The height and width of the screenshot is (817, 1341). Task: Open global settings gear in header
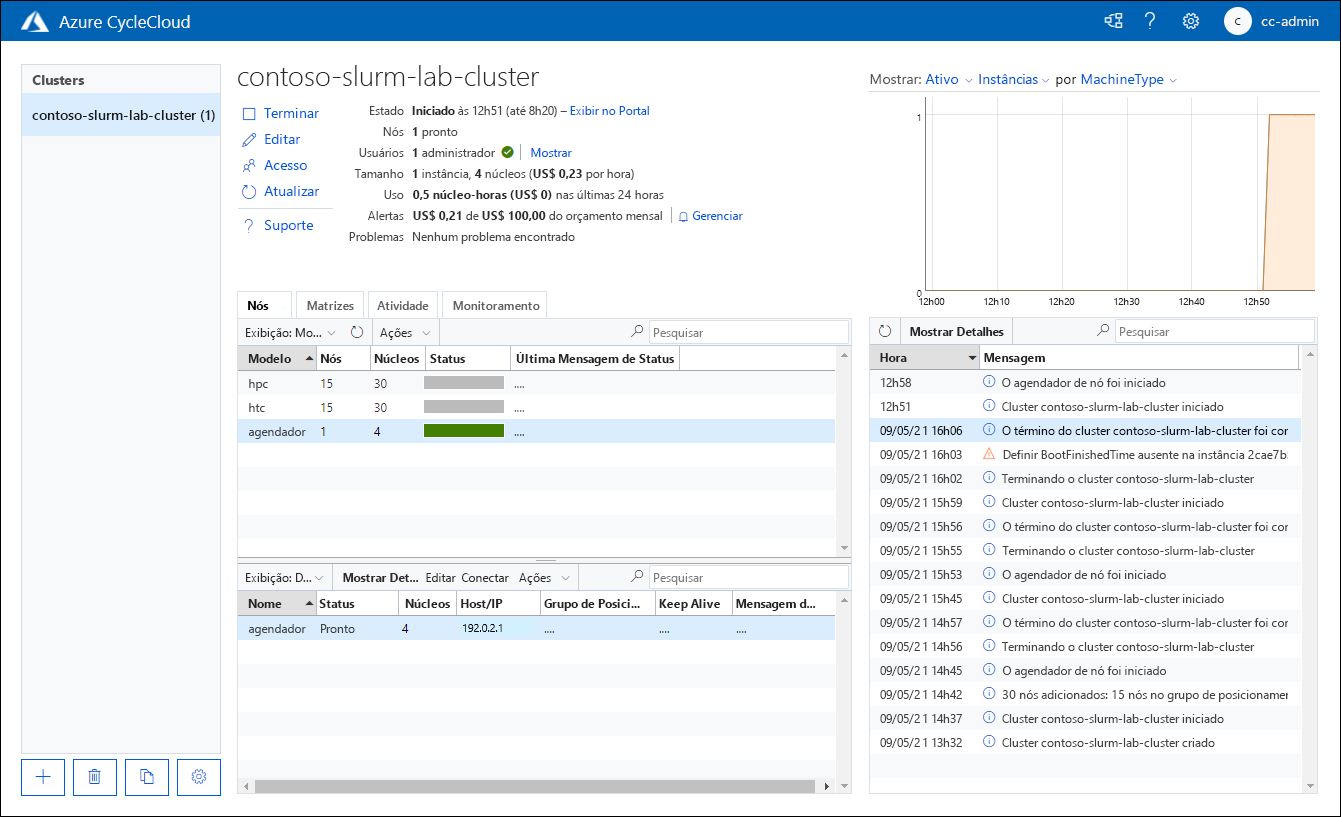[1190, 21]
